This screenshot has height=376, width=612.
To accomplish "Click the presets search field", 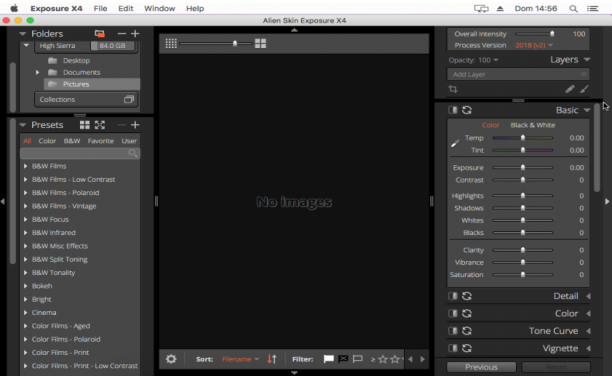I will coord(80,153).
